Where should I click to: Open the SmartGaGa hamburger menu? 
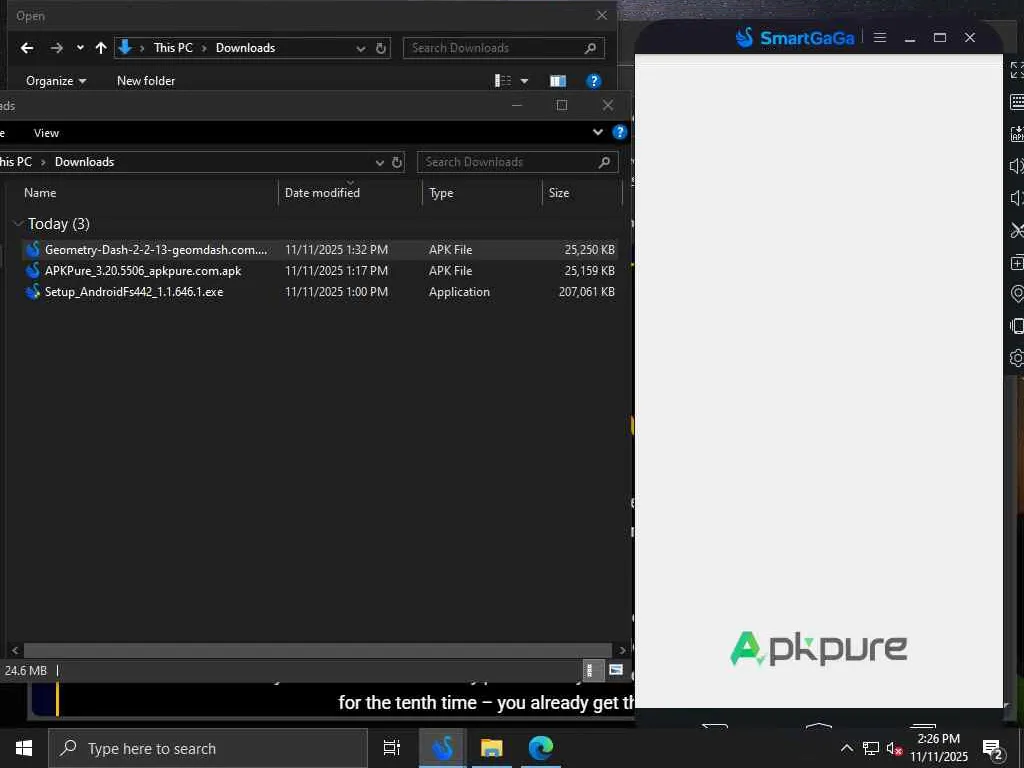coord(880,38)
